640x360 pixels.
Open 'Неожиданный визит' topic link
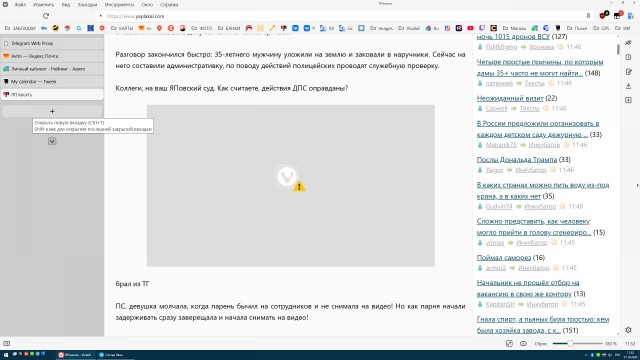pos(510,98)
